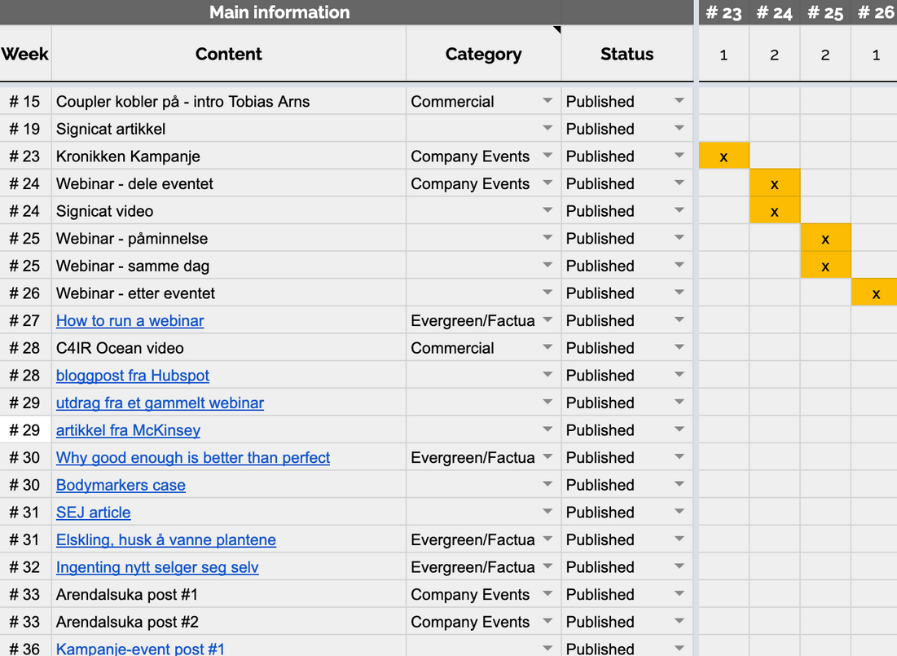
Task: Open Status dropdown for C4IR Ocean video
Action: coord(680,349)
